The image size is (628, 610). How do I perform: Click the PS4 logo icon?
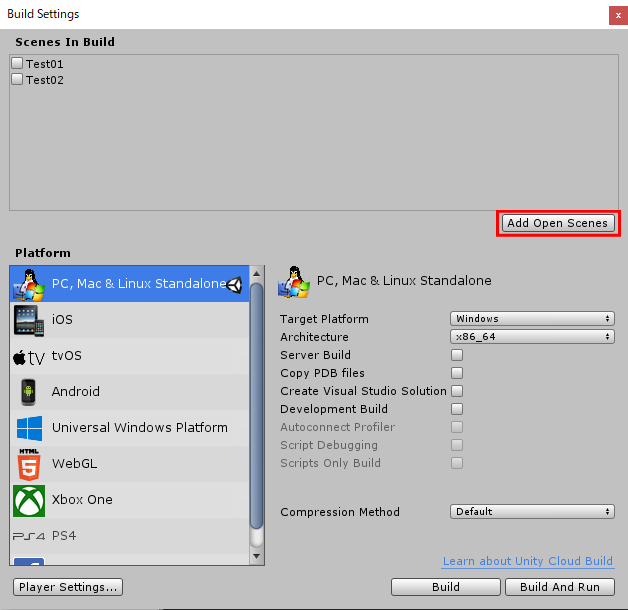point(29,536)
